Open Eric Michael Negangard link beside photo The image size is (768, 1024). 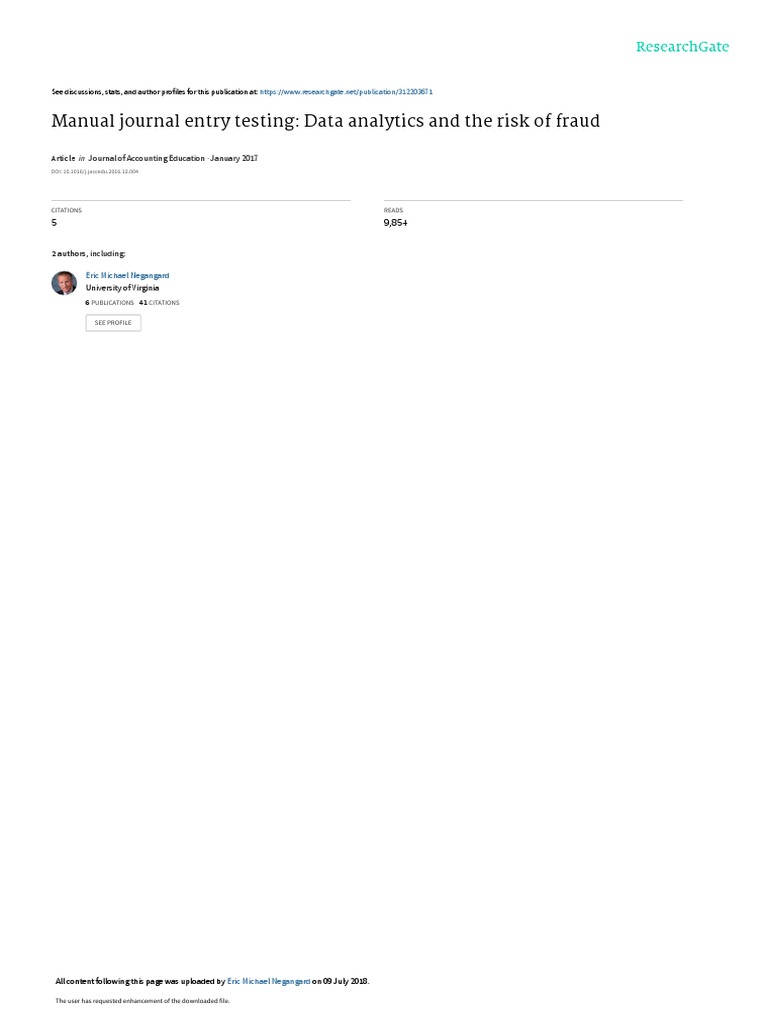tap(127, 276)
